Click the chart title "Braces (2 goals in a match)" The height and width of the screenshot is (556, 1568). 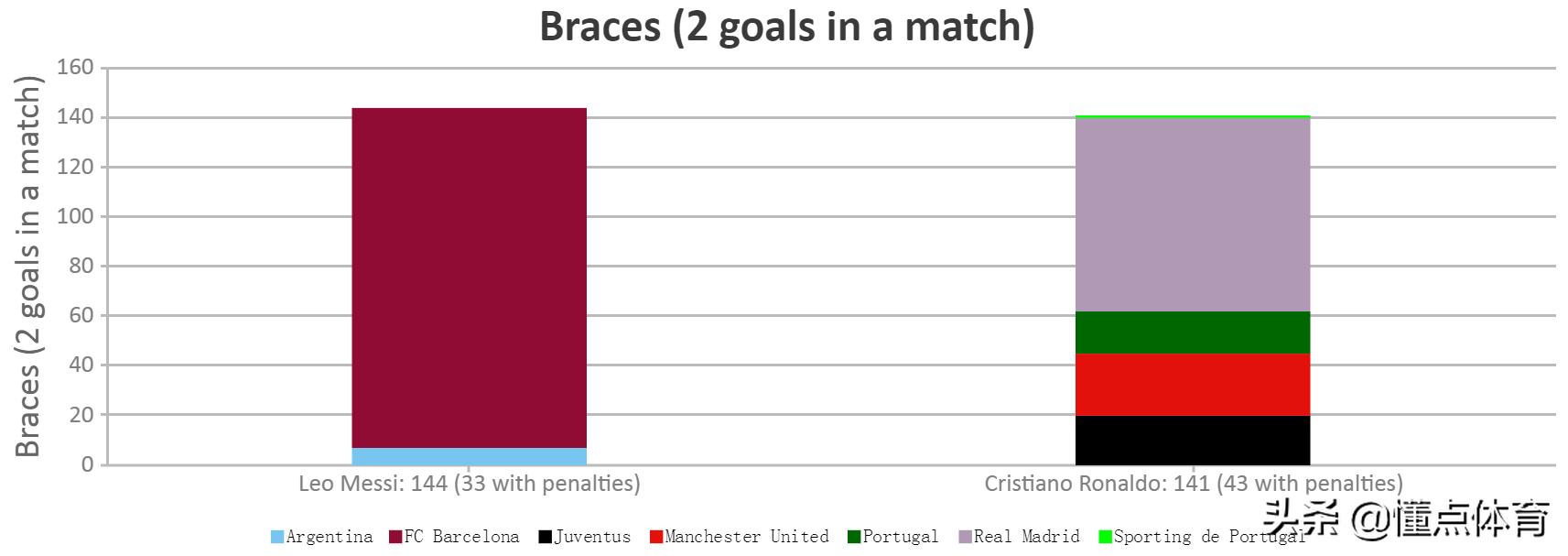[x=786, y=26]
